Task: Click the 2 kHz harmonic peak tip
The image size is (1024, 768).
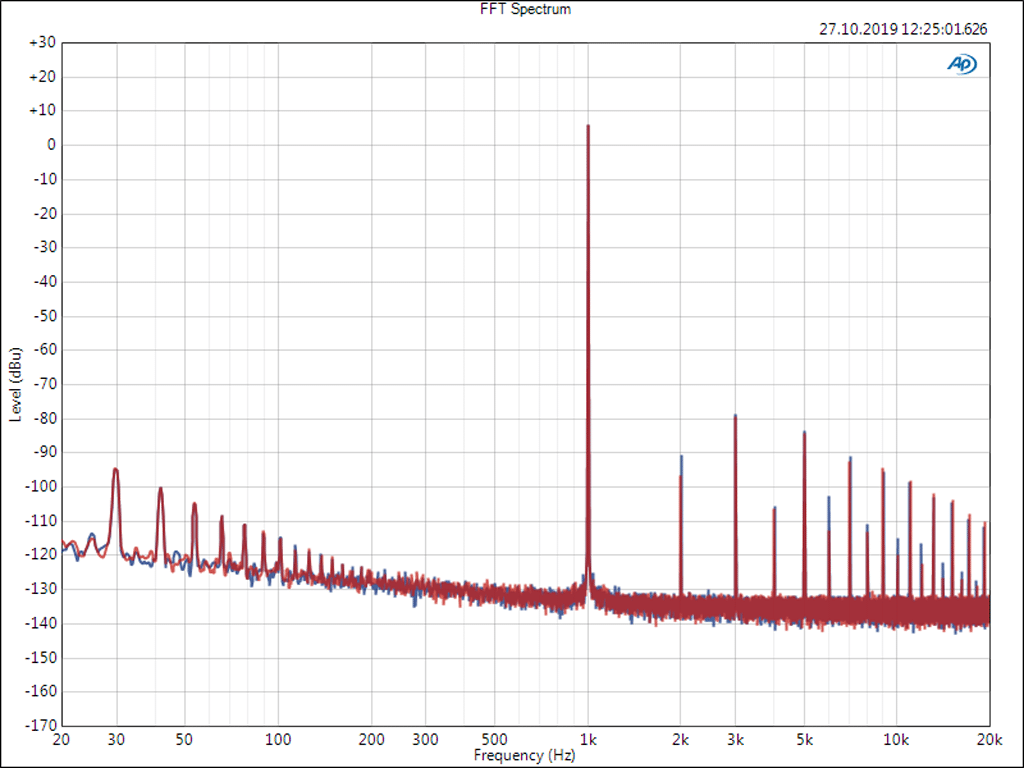Action: click(681, 457)
